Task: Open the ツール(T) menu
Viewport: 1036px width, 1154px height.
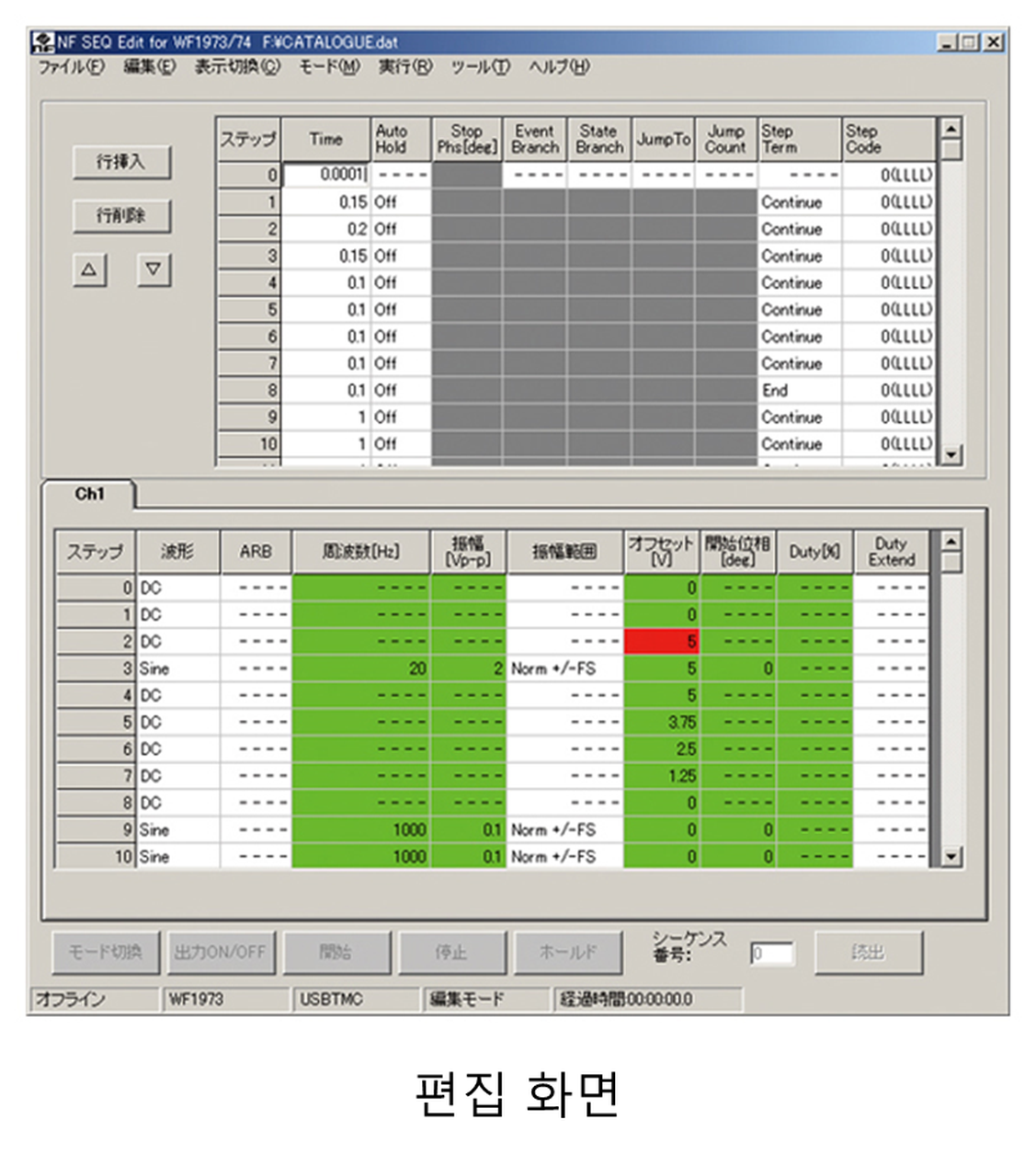Action: (480, 67)
